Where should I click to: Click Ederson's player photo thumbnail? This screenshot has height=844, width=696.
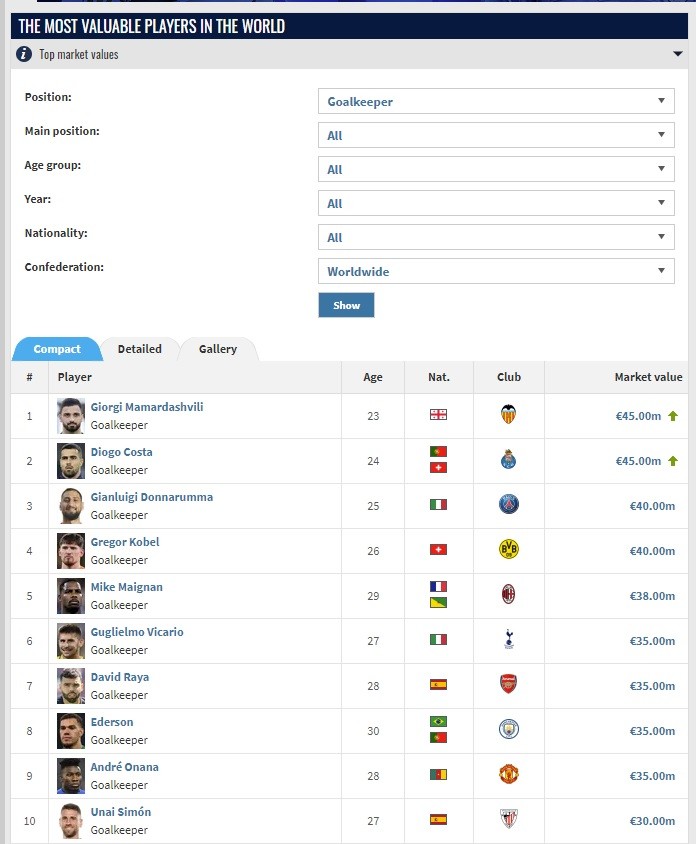(x=71, y=731)
